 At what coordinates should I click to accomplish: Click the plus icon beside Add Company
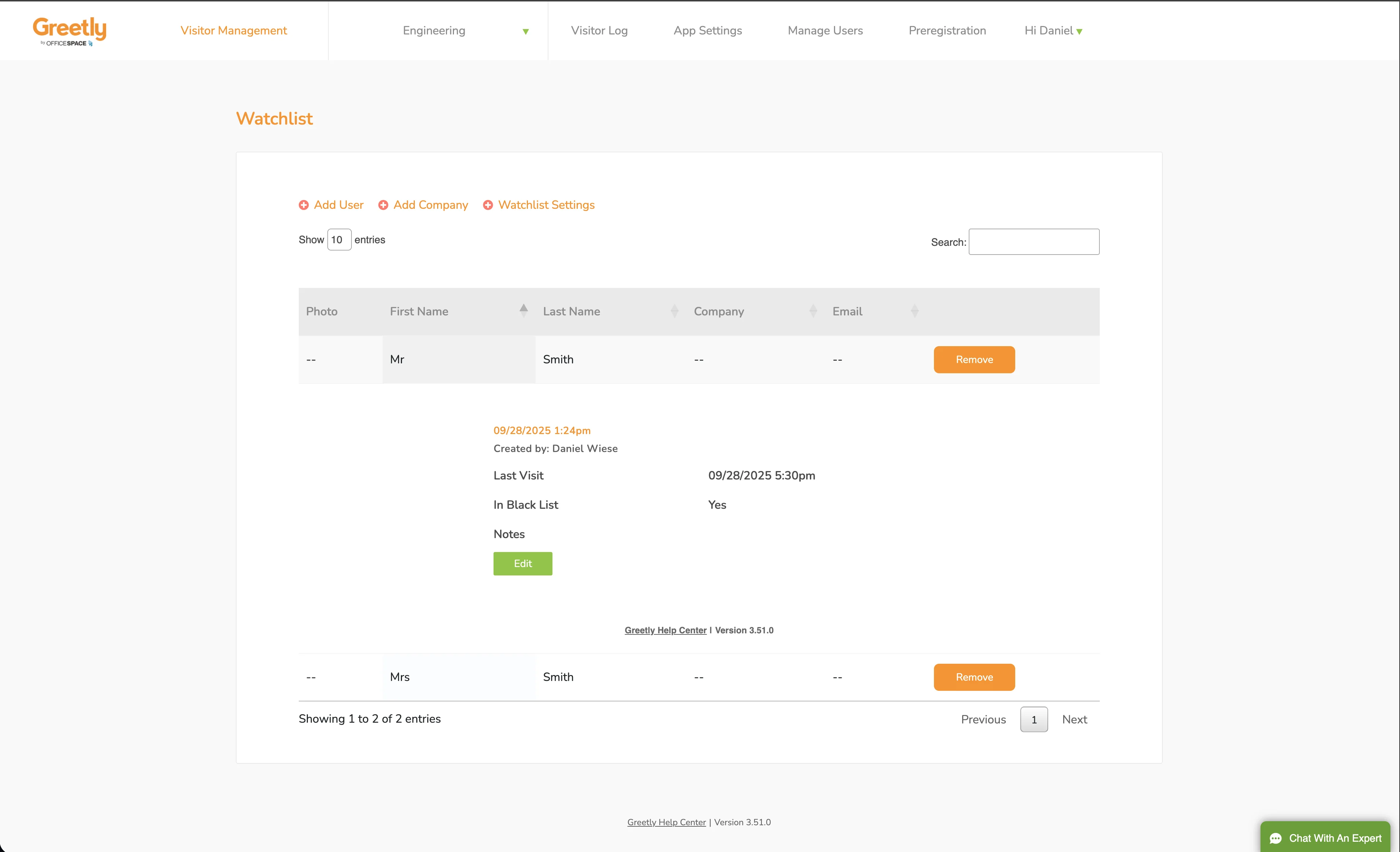click(x=384, y=205)
